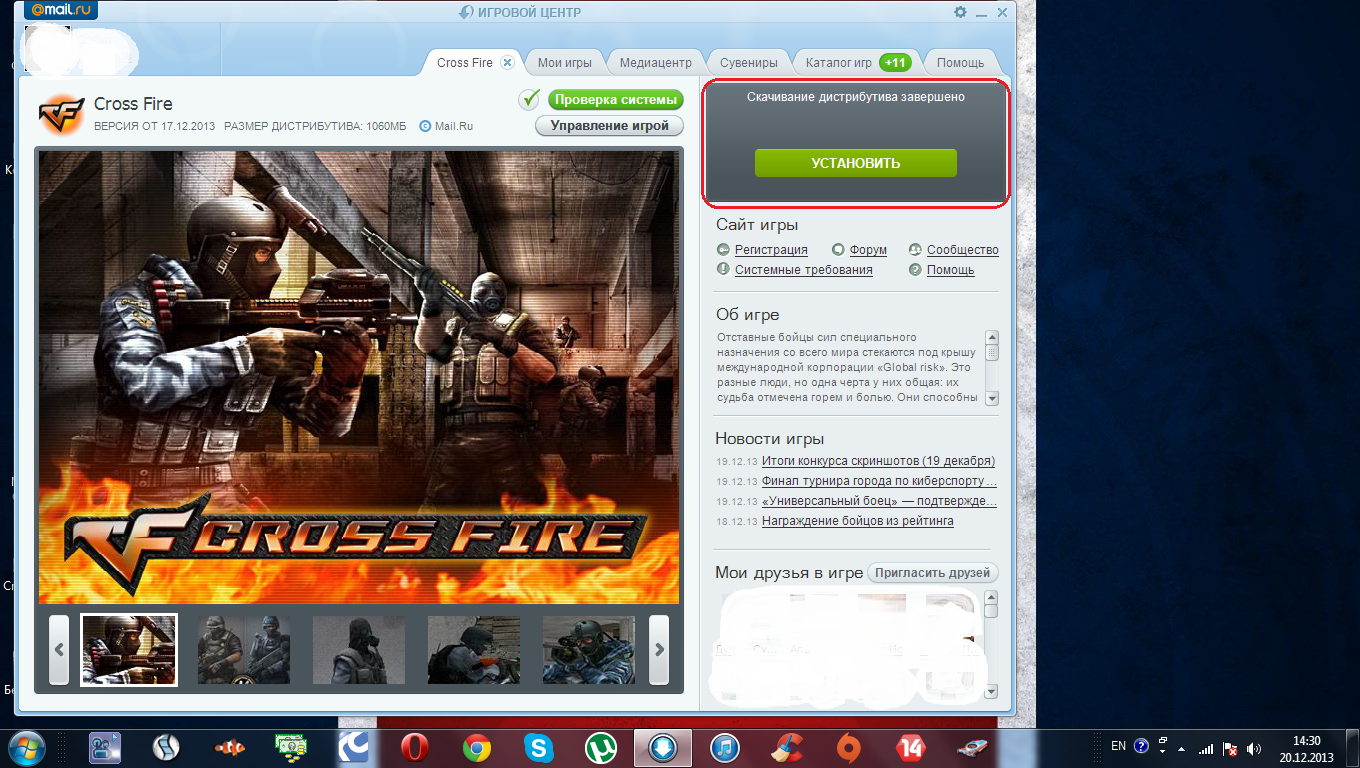Click the red 14 taskbar icon
The height and width of the screenshot is (768, 1360).
coord(910,747)
